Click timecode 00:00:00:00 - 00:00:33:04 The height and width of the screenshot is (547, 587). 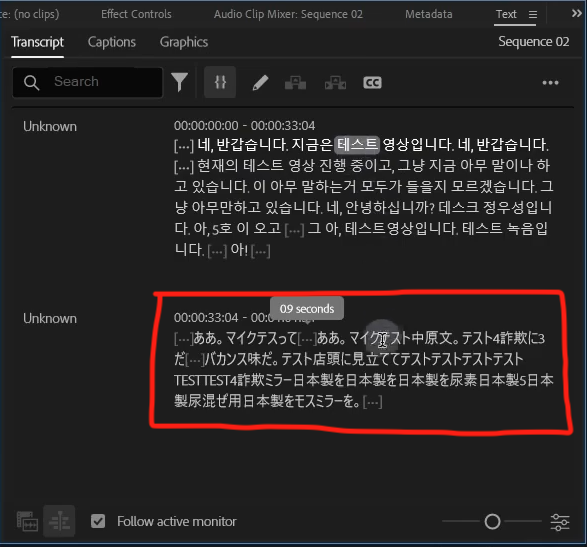(244, 126)
